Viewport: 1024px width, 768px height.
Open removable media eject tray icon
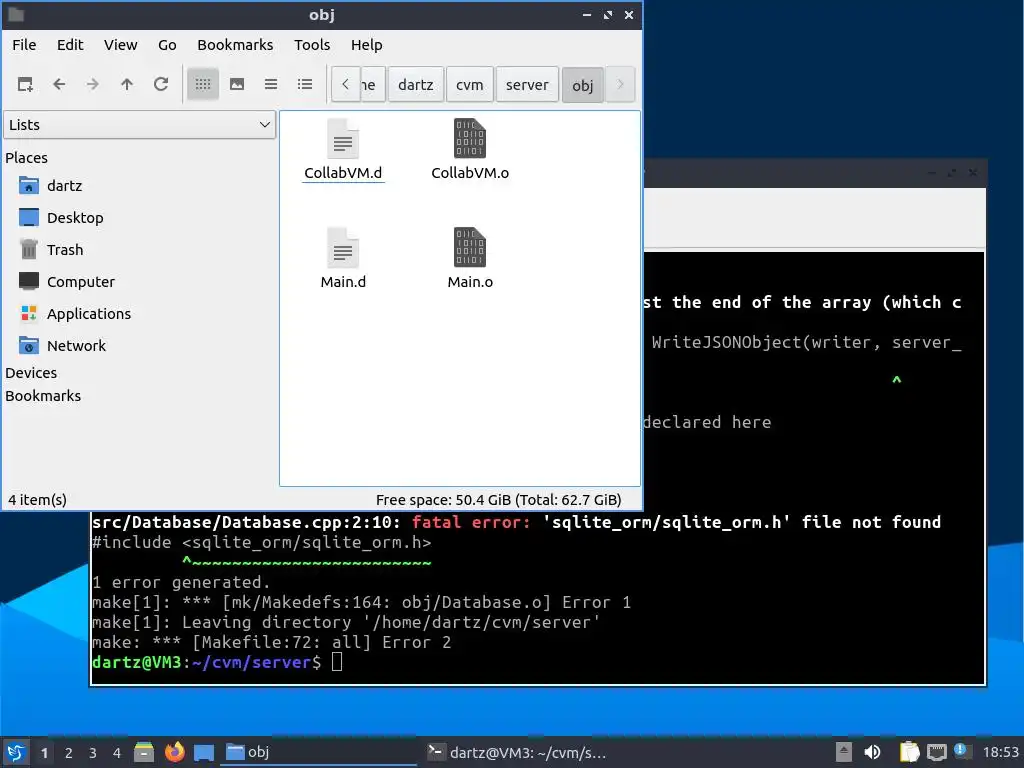(844, 752)
